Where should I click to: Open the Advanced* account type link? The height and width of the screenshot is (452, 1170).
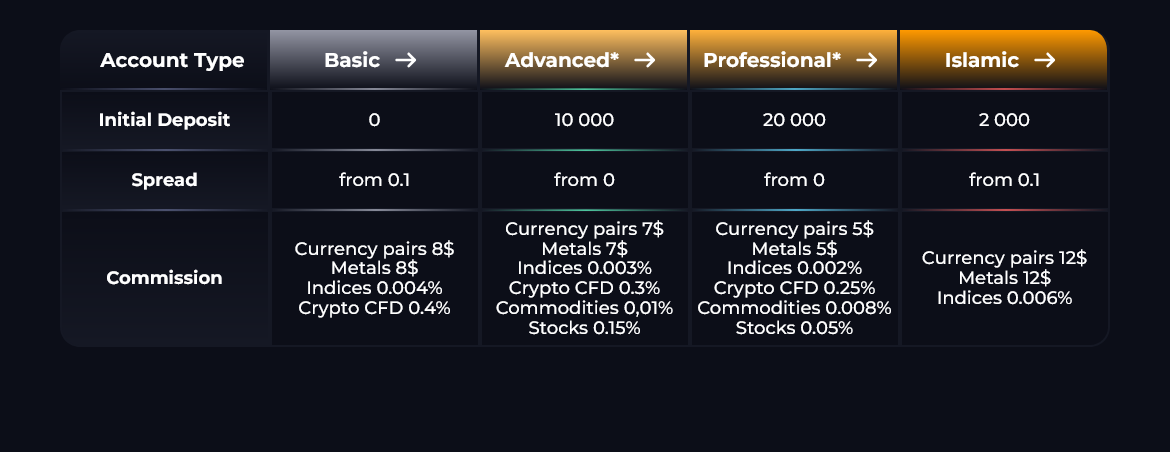[562, 61]
